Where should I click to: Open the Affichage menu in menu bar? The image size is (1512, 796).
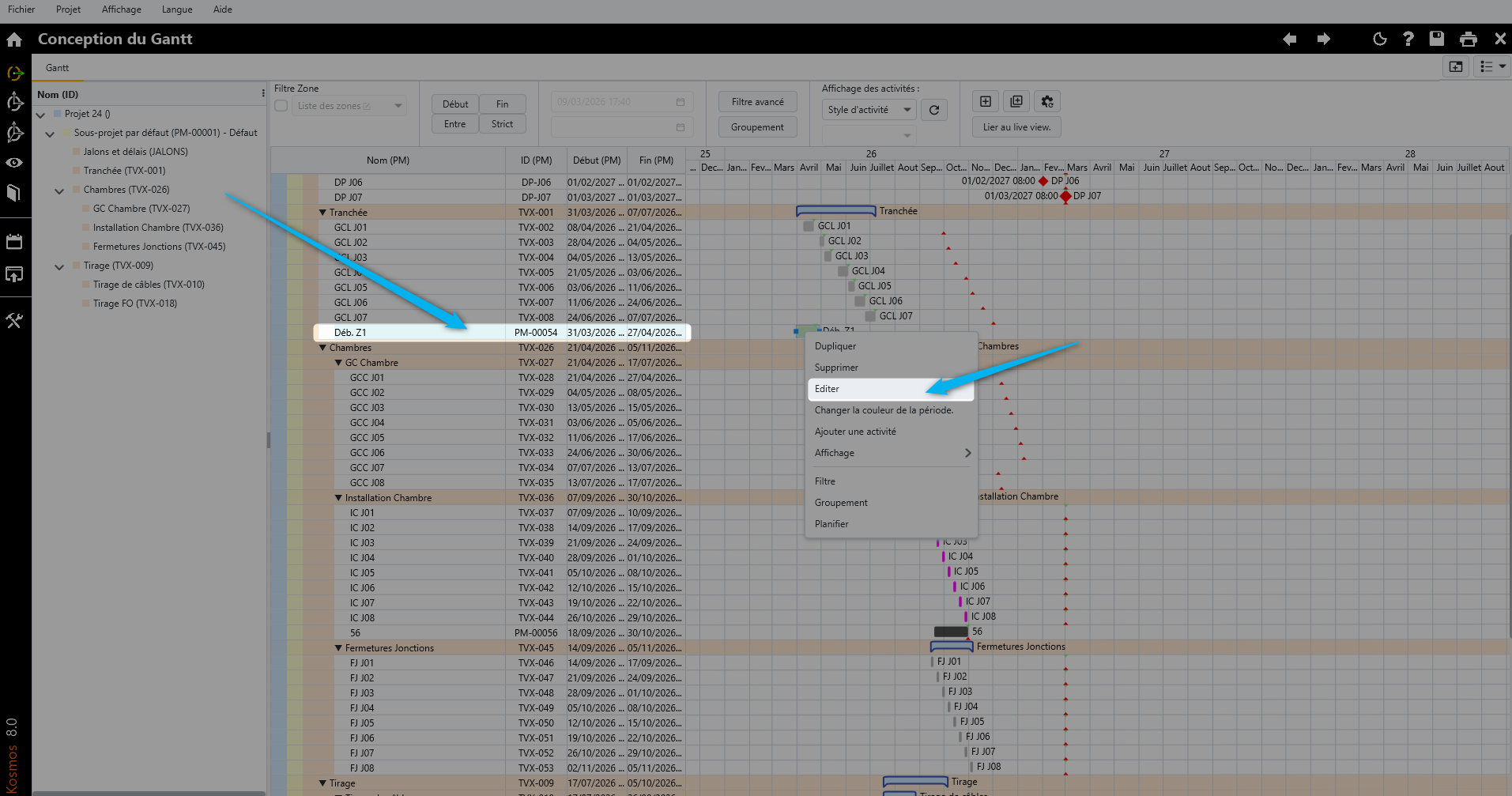tap(121, 9)
